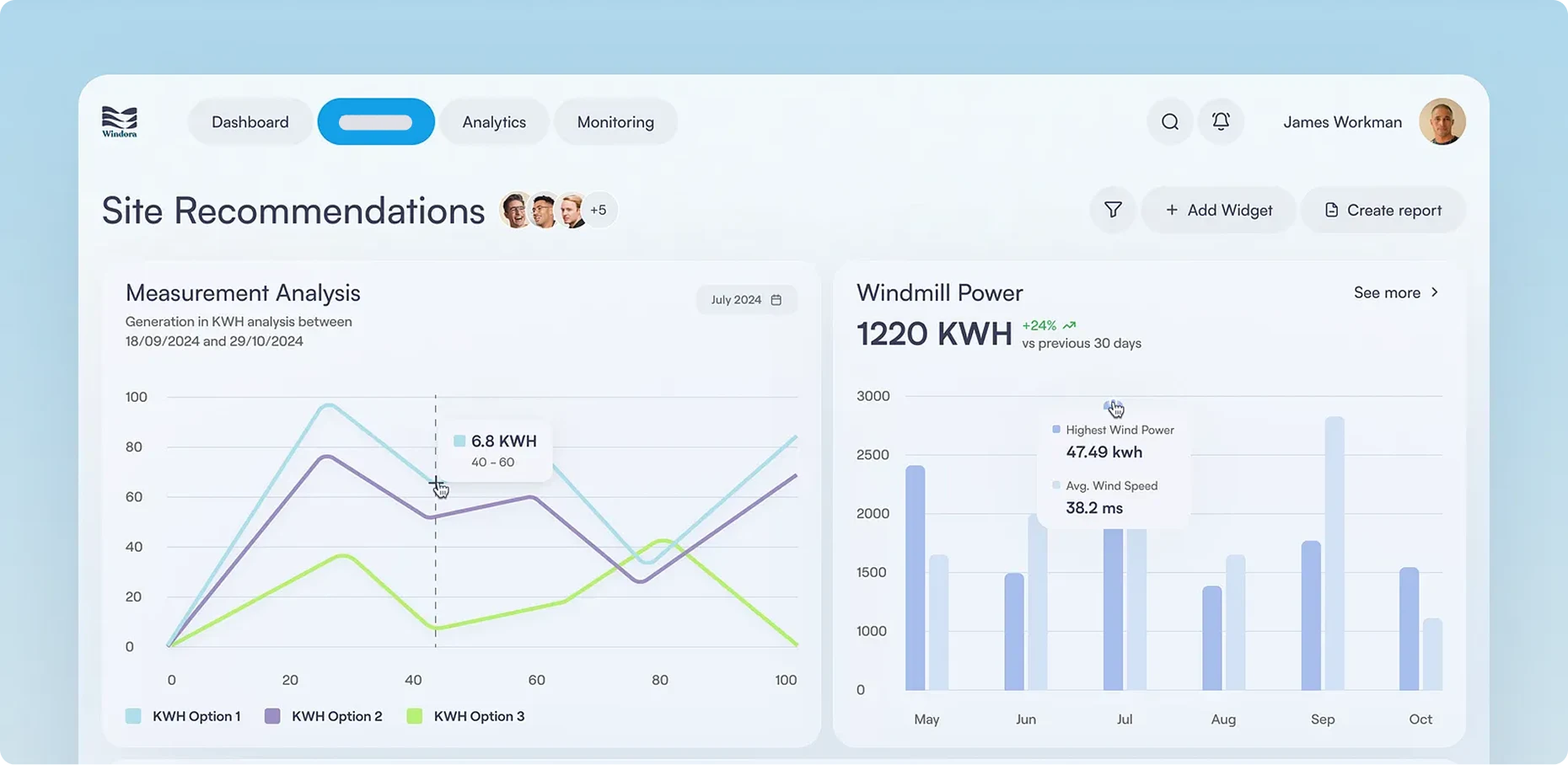Open notifications bell icon
Viewport: 1568px width, 765px height.
tap(1220, 121)
